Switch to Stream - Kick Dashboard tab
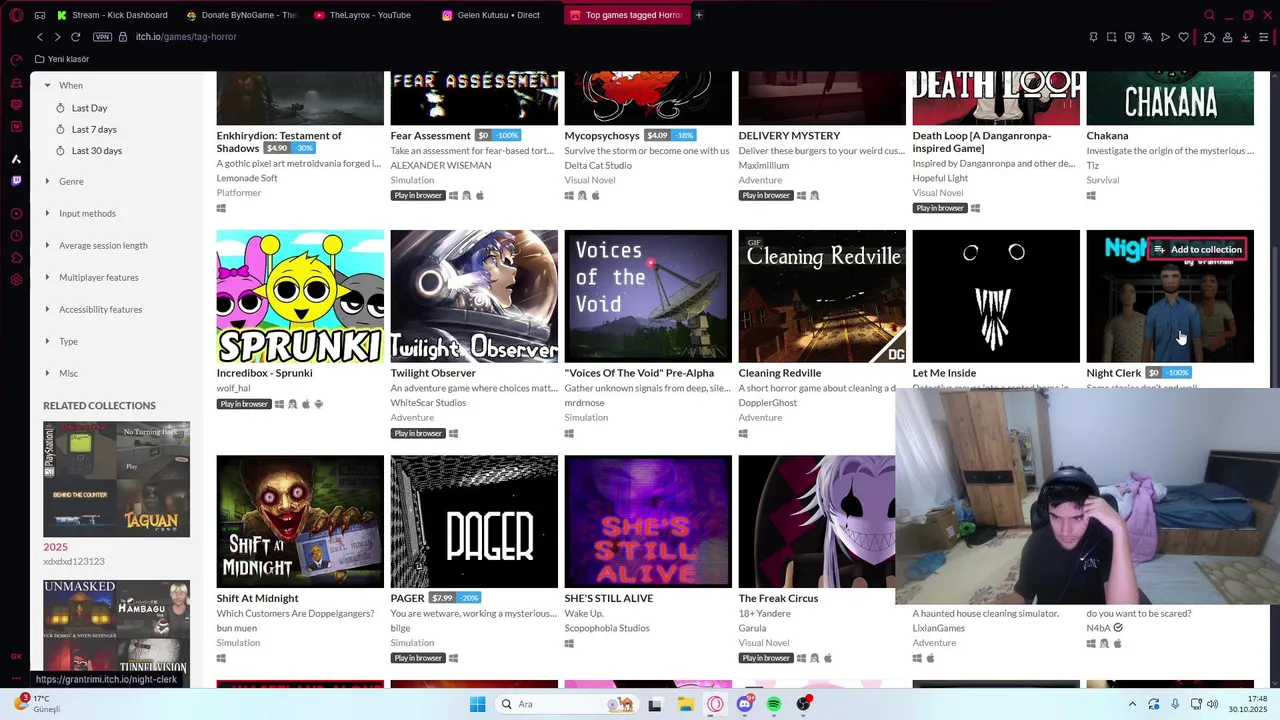 (x=112, y=15)
